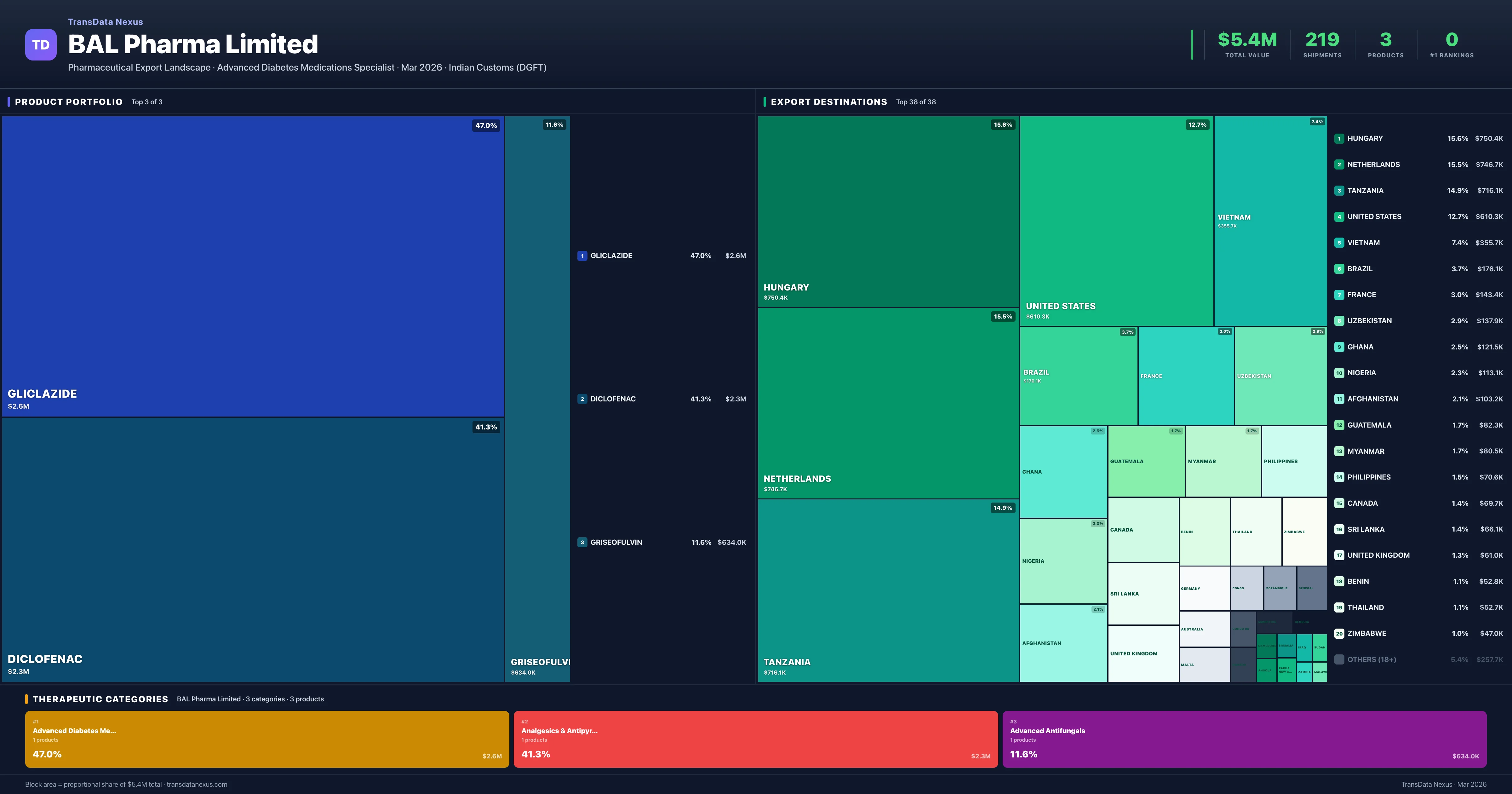Click the numbered badge beside HUNGARY in legend
Viewport: 1512px width, 794px height.
coord(1339,139)
